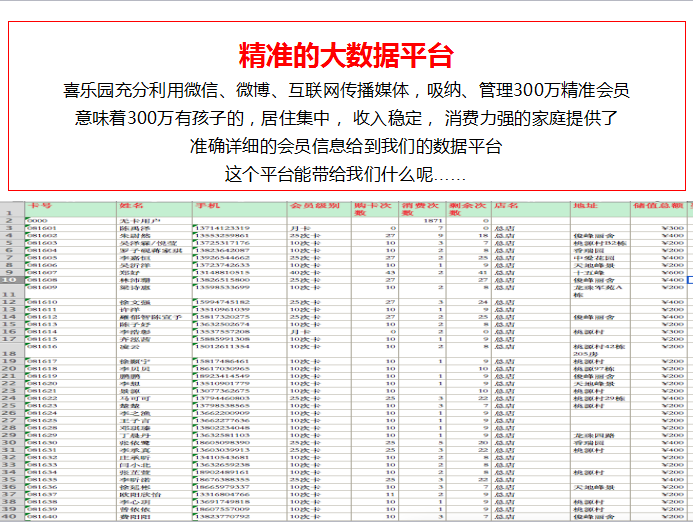Click the 43 purchase count cell
Image resolution: width=693 pixels, height=522 pixels.
[x=375, y=272]
